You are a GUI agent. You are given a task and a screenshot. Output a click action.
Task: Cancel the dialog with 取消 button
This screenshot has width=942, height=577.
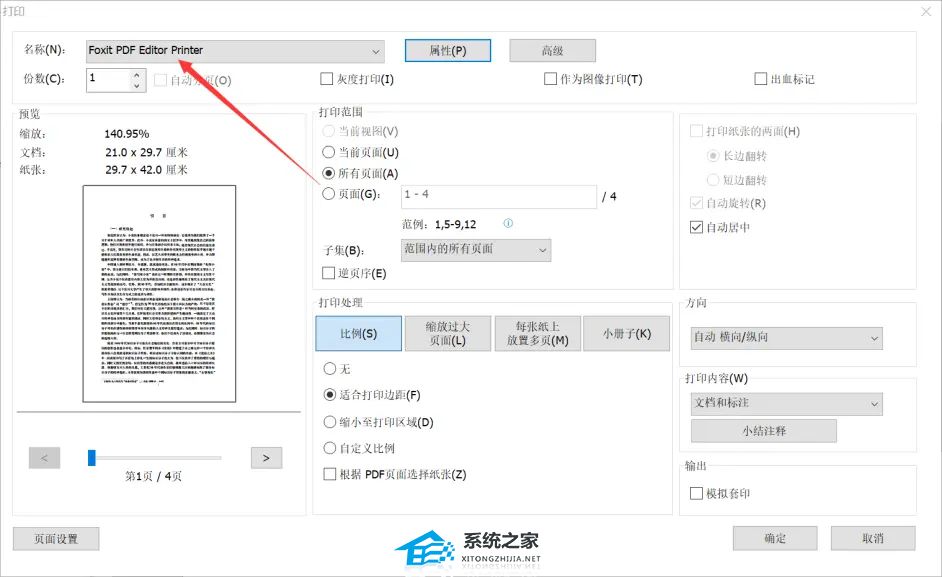click(874, 538)
